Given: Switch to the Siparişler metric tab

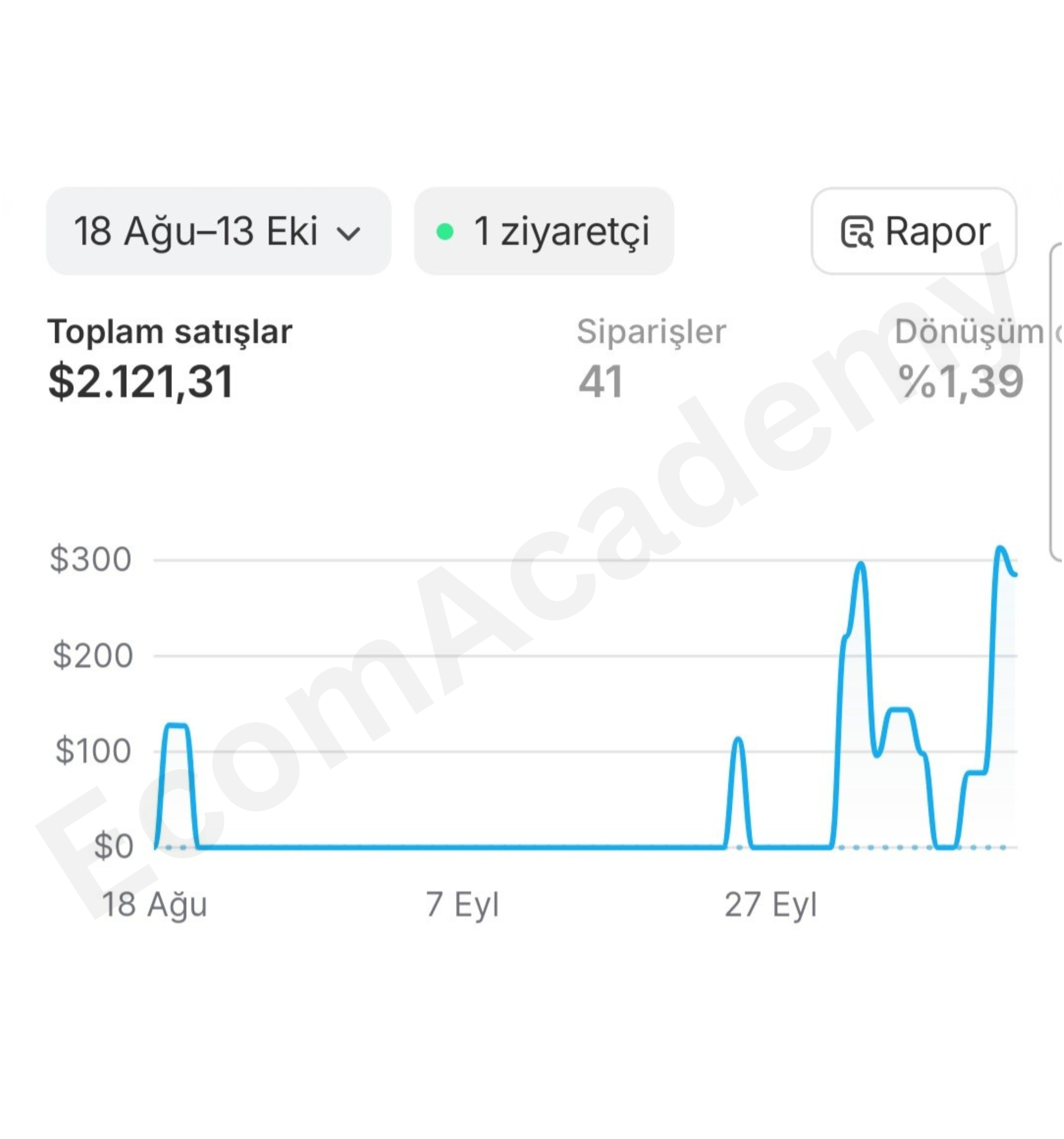Looking at the screenshot, I should (x=651, y=331).
